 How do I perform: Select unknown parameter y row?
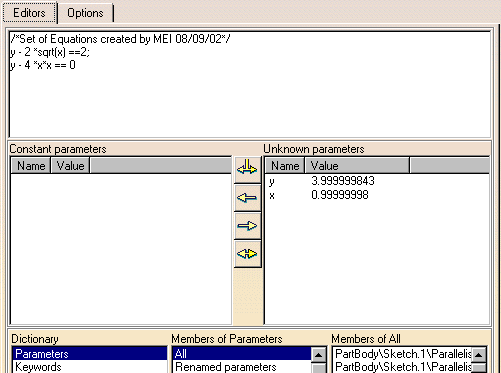pos(377,181)
